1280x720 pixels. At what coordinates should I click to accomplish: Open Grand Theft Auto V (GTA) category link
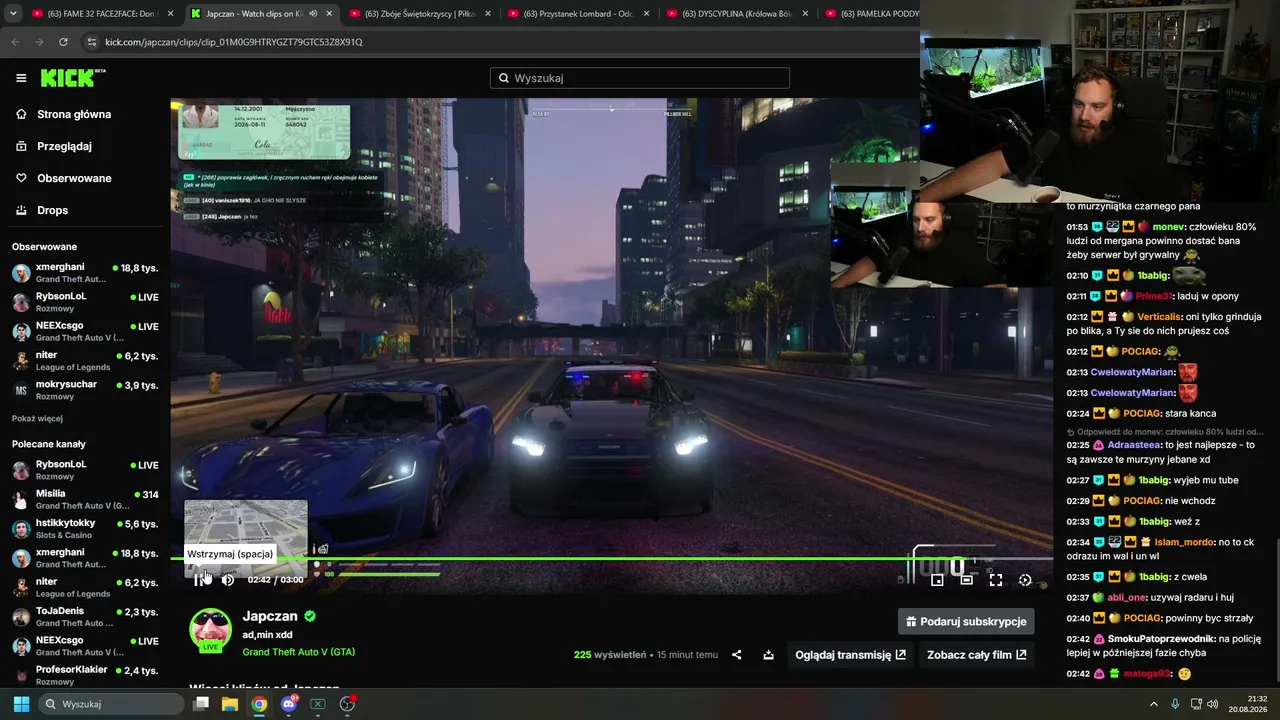(x=298, y=652)
